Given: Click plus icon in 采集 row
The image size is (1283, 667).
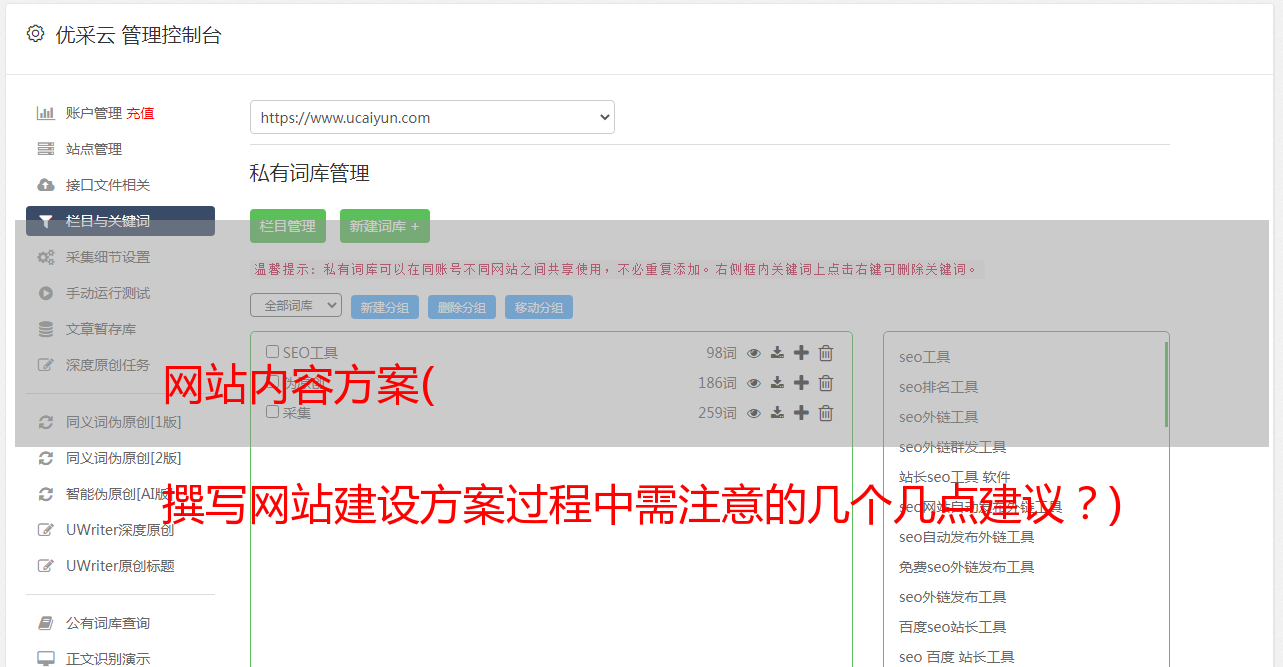Looking at the screenshot, I should click(801, 413).
